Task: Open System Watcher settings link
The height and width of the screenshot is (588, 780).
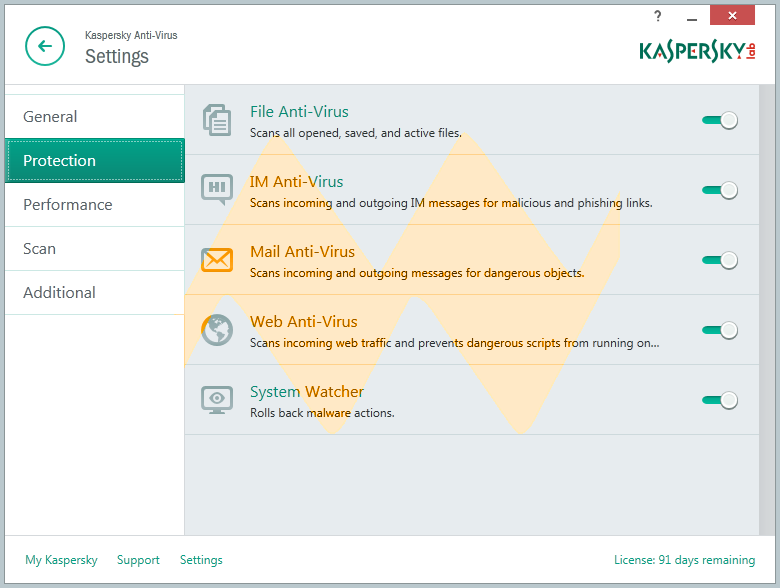Action: coord(306,392)
